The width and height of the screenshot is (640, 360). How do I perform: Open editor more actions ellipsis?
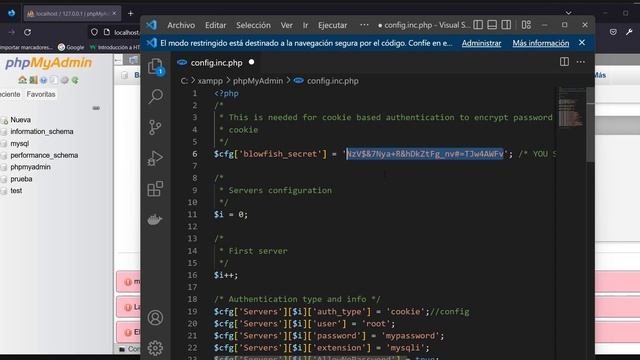[581, 62]
